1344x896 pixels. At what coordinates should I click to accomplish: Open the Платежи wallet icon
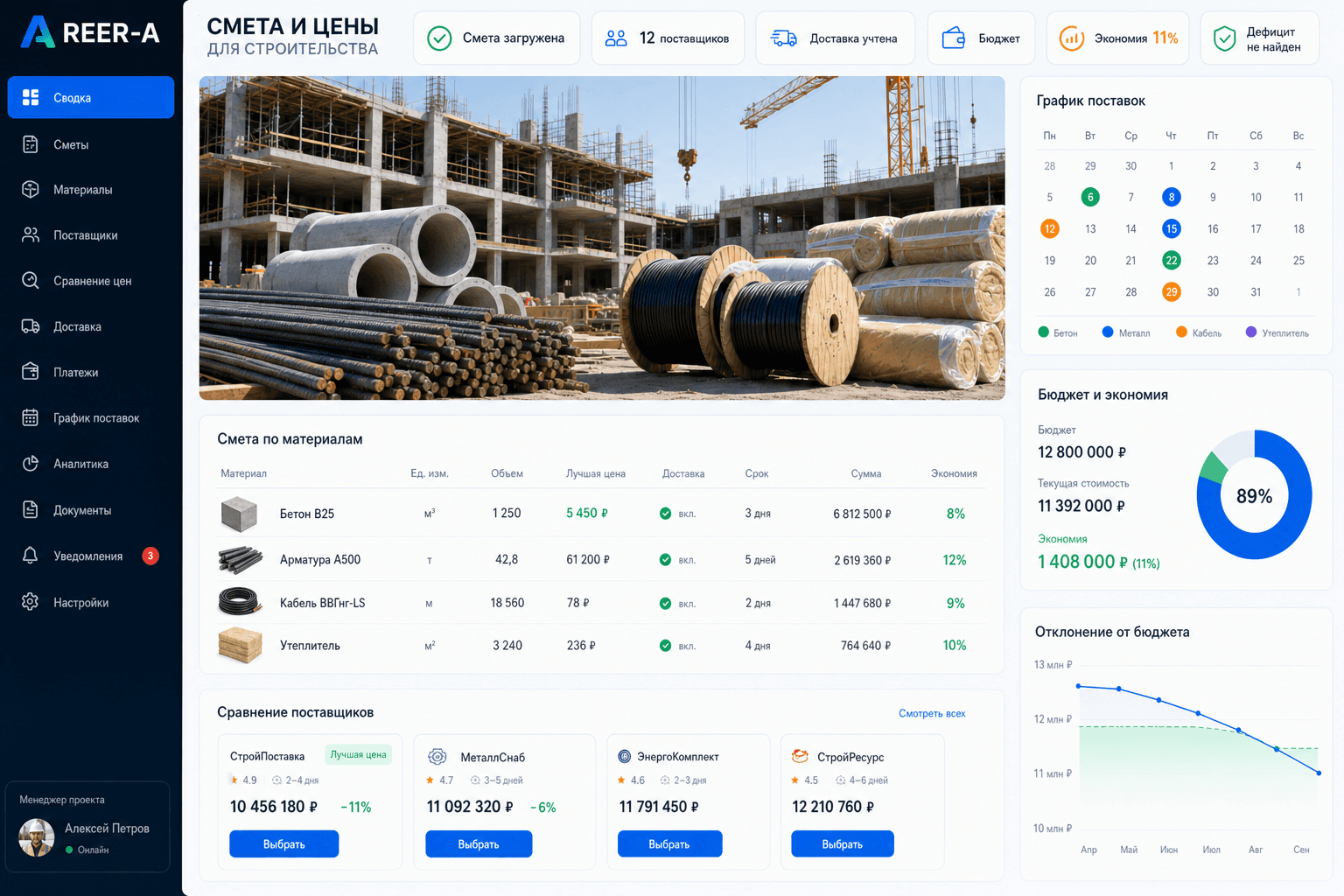click(31, 372)
